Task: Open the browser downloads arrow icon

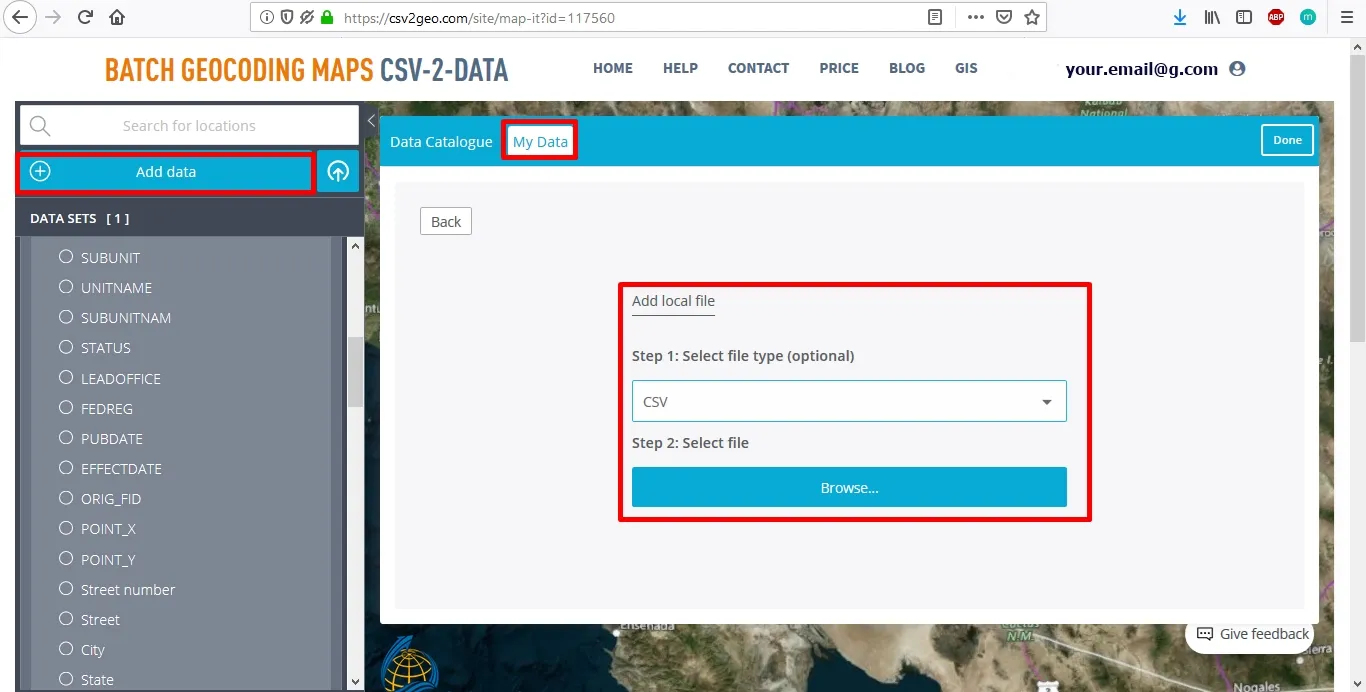Action: click(1180, 17)
